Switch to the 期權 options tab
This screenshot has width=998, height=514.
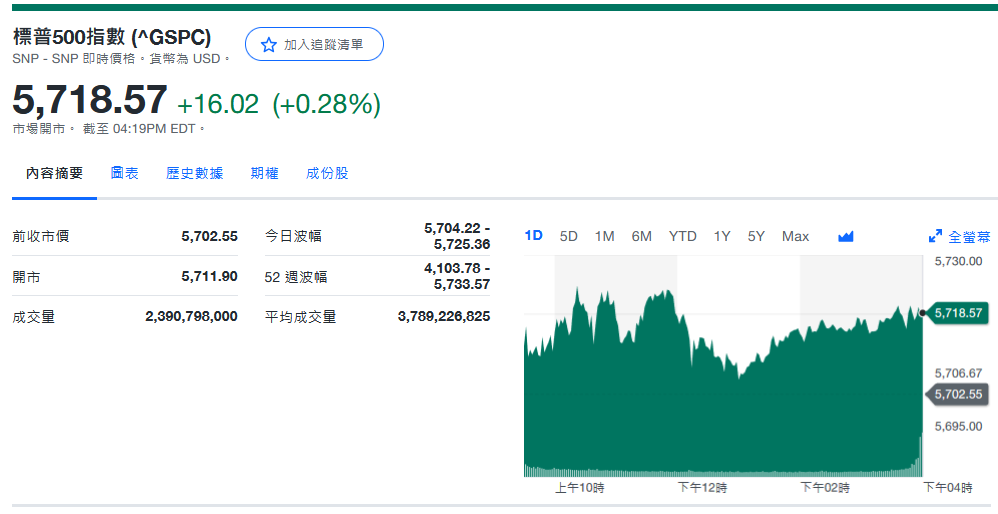tap(265, 173)
